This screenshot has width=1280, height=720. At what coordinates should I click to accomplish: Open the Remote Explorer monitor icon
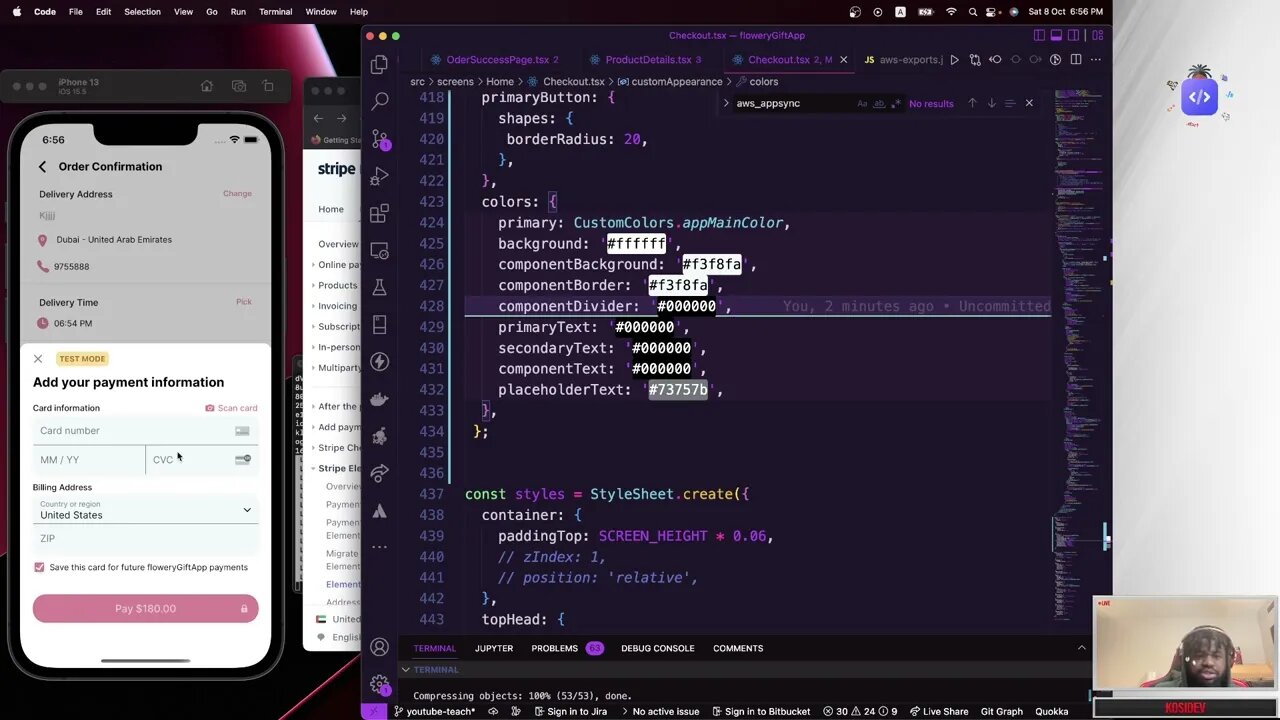(x=379, y=250)
